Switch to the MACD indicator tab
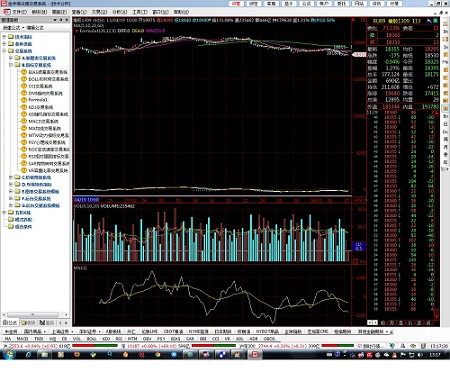Image resolution: width=450 pixels, height=372 pixels. pos(22,339)
